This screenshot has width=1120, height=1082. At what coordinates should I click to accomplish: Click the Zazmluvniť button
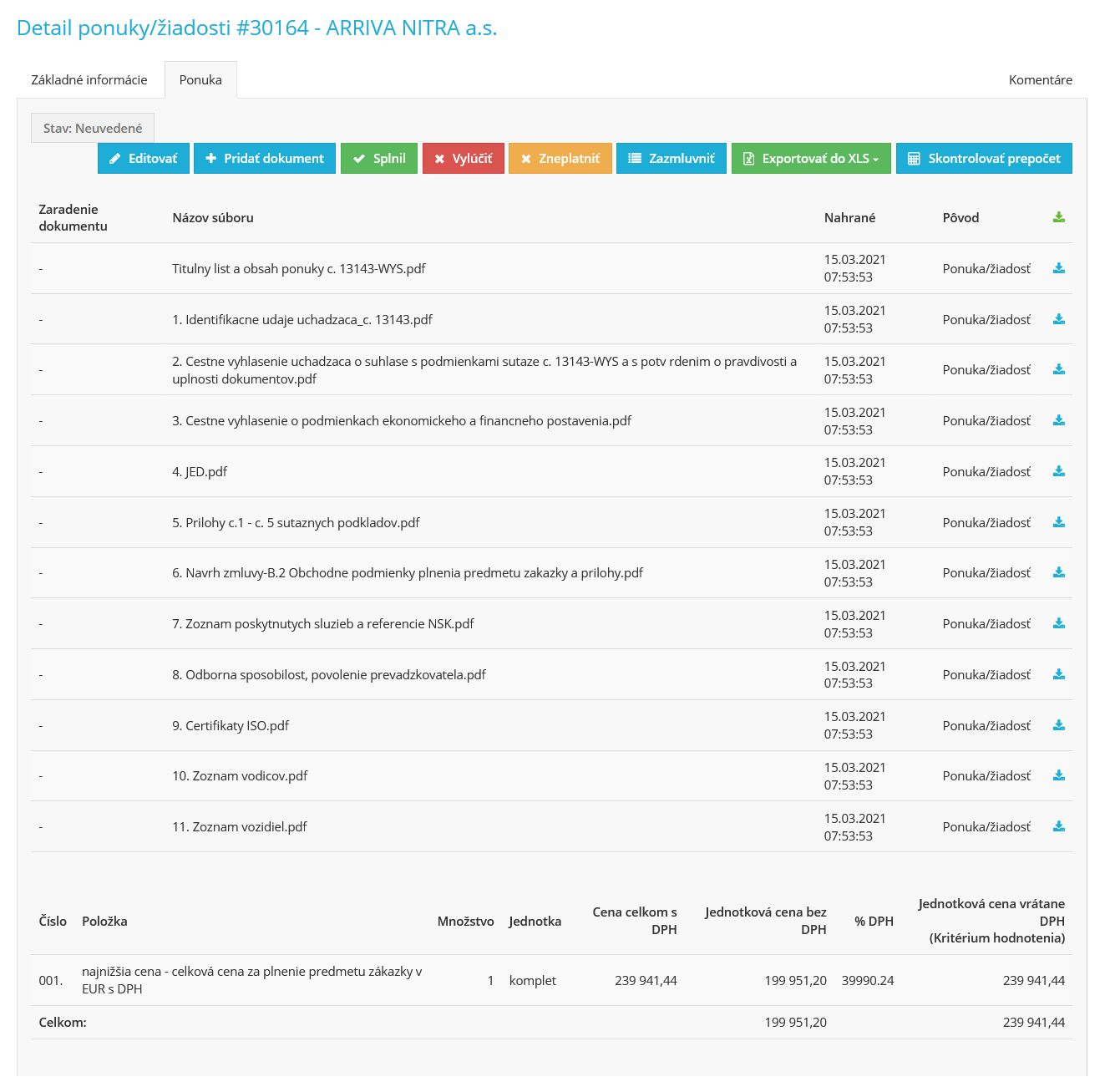[671, 159]
